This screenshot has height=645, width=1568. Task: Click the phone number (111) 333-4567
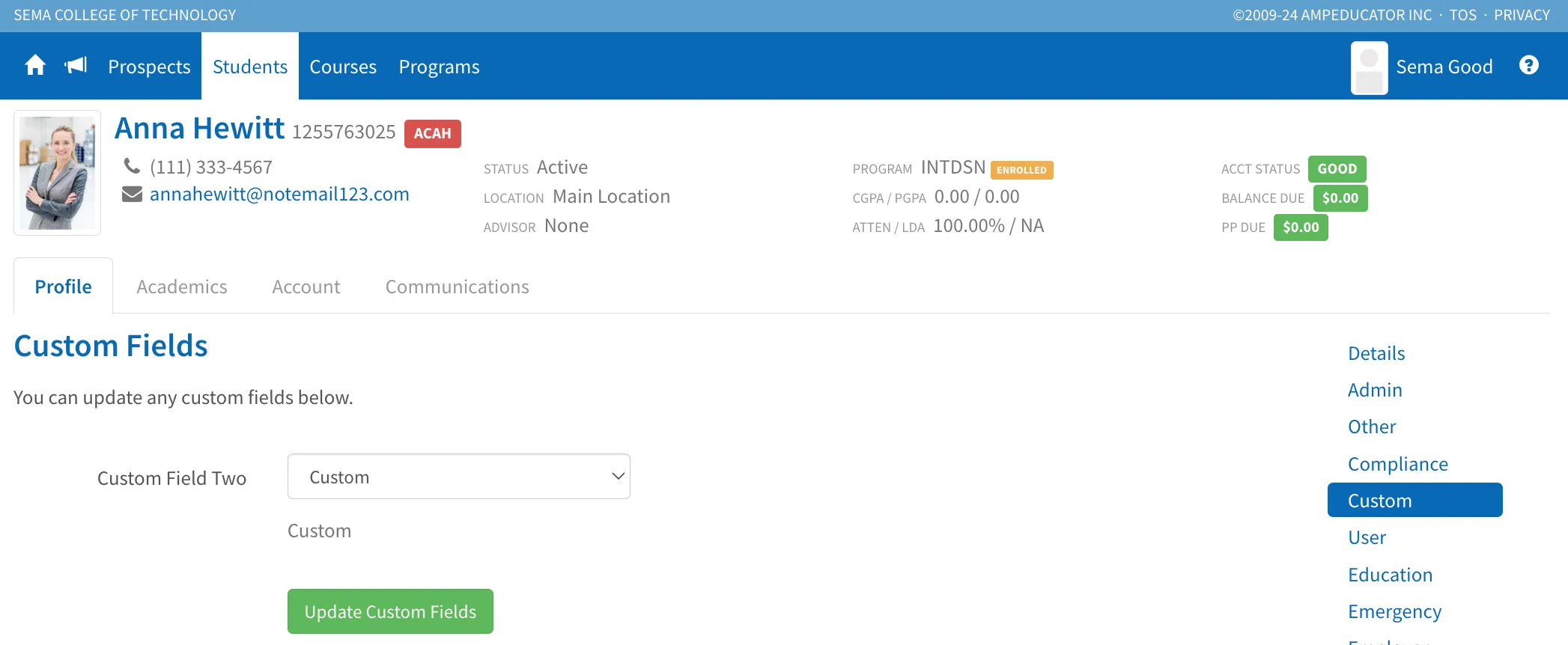211,167
